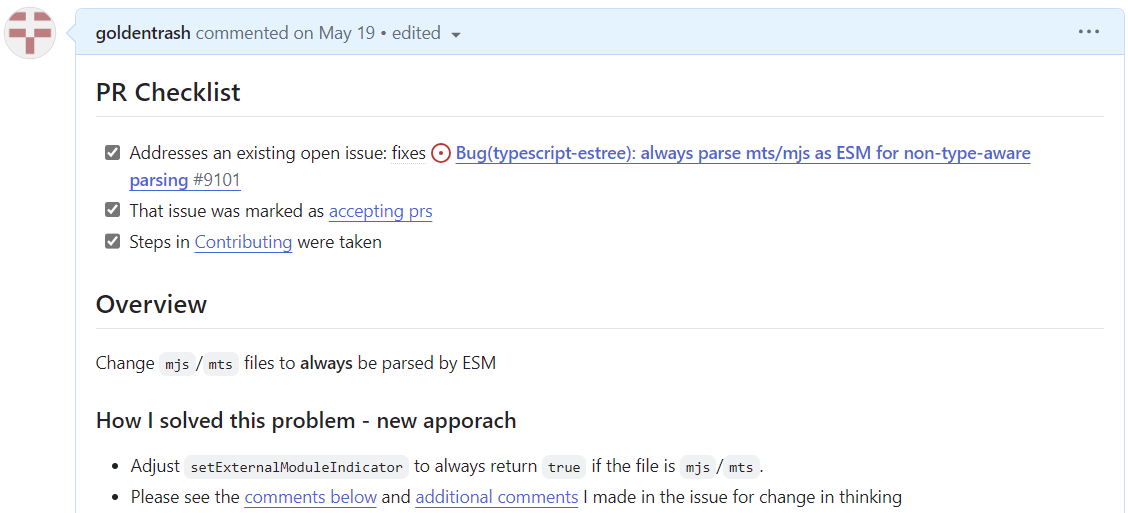Open the goldentrash username profile link
The width and height of the screenshot is (1128, 513).
coord(143,33)
